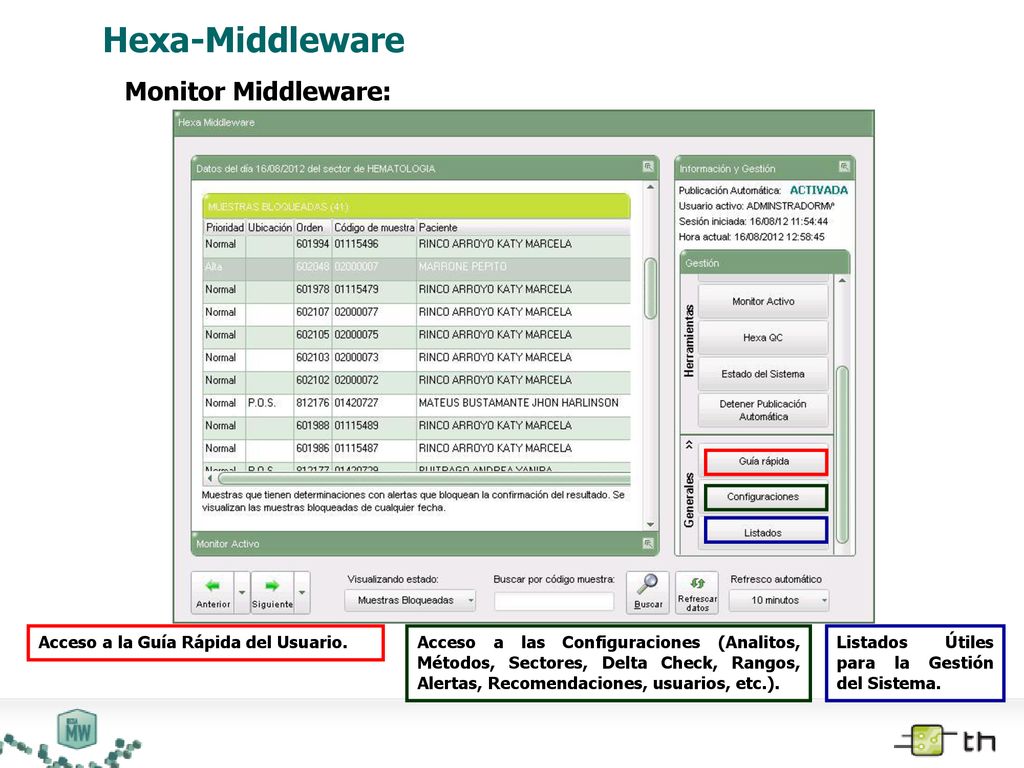Open the dropdown arrow beside Siguiente
This screenshot has height=768, width=1024.
pos(302,592)
